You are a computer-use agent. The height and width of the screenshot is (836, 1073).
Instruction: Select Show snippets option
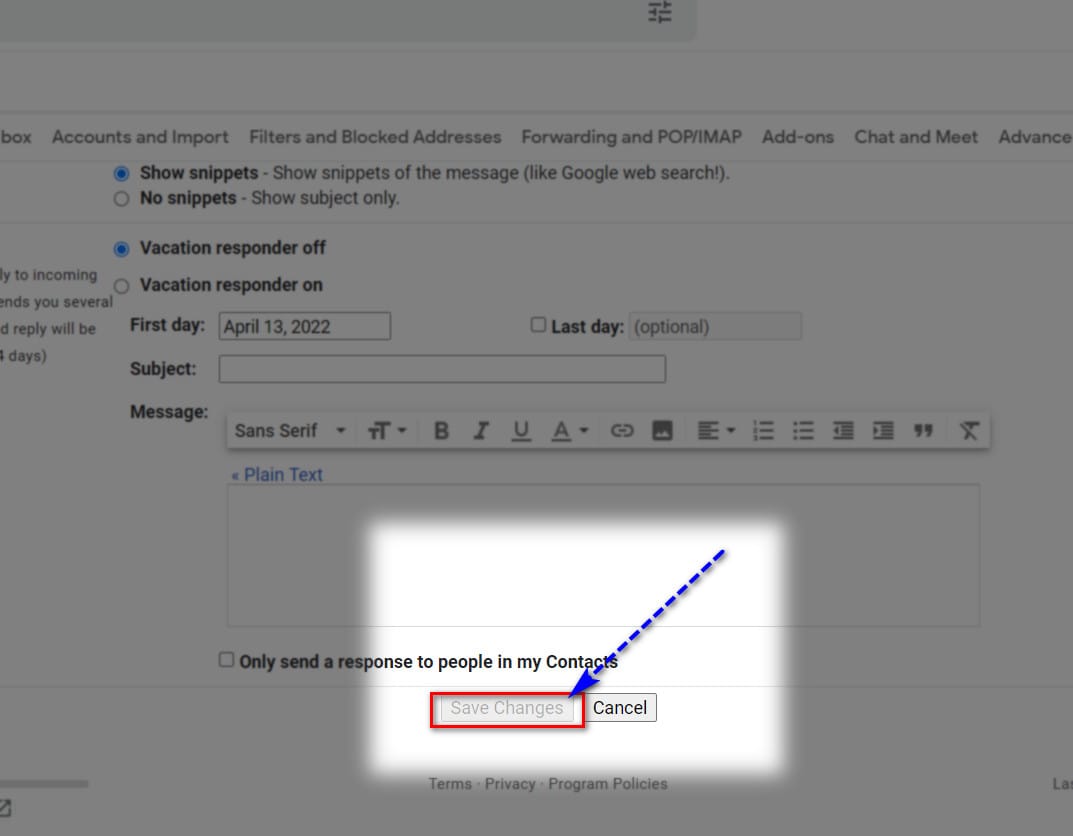point(121,174)
